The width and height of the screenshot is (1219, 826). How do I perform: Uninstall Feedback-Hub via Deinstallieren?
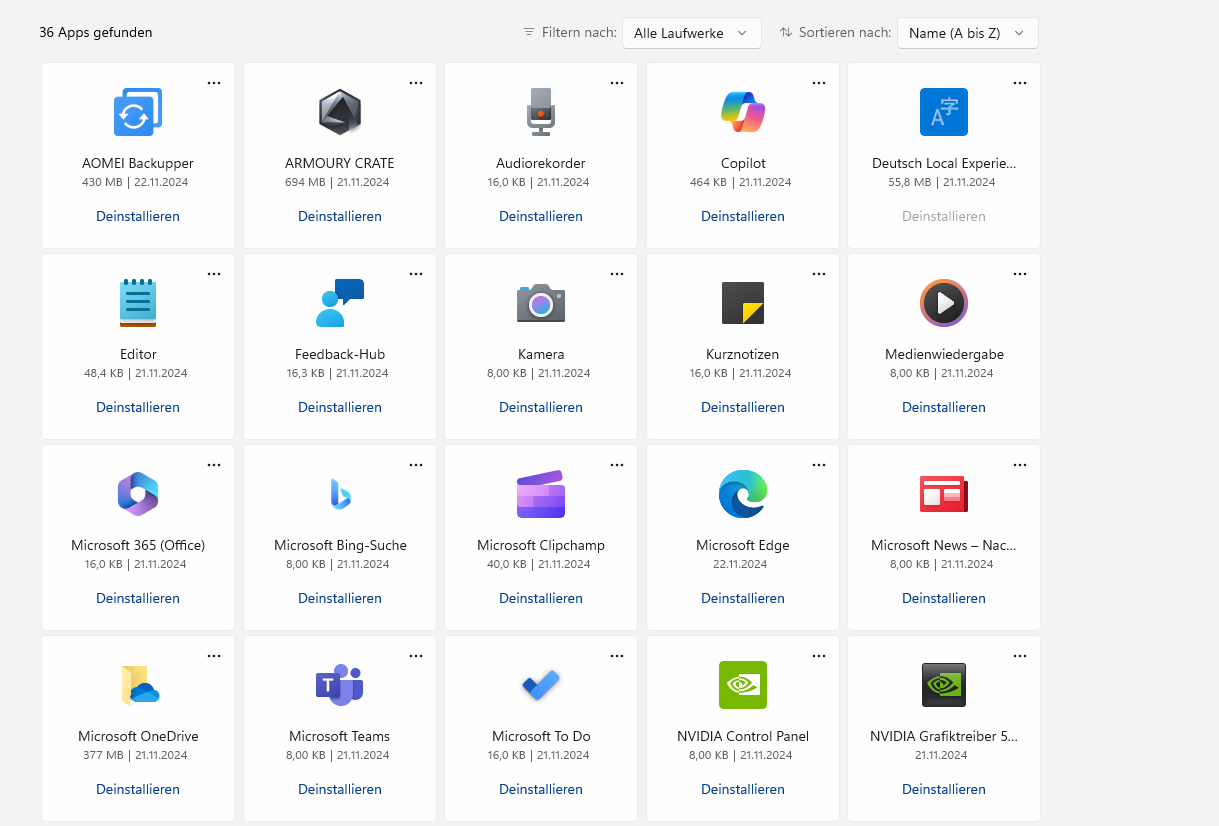pos(340,407)
